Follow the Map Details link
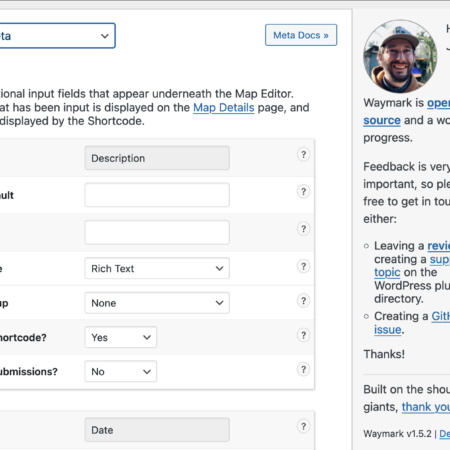This screenshot has width=450, height=450. click(224, 108)
